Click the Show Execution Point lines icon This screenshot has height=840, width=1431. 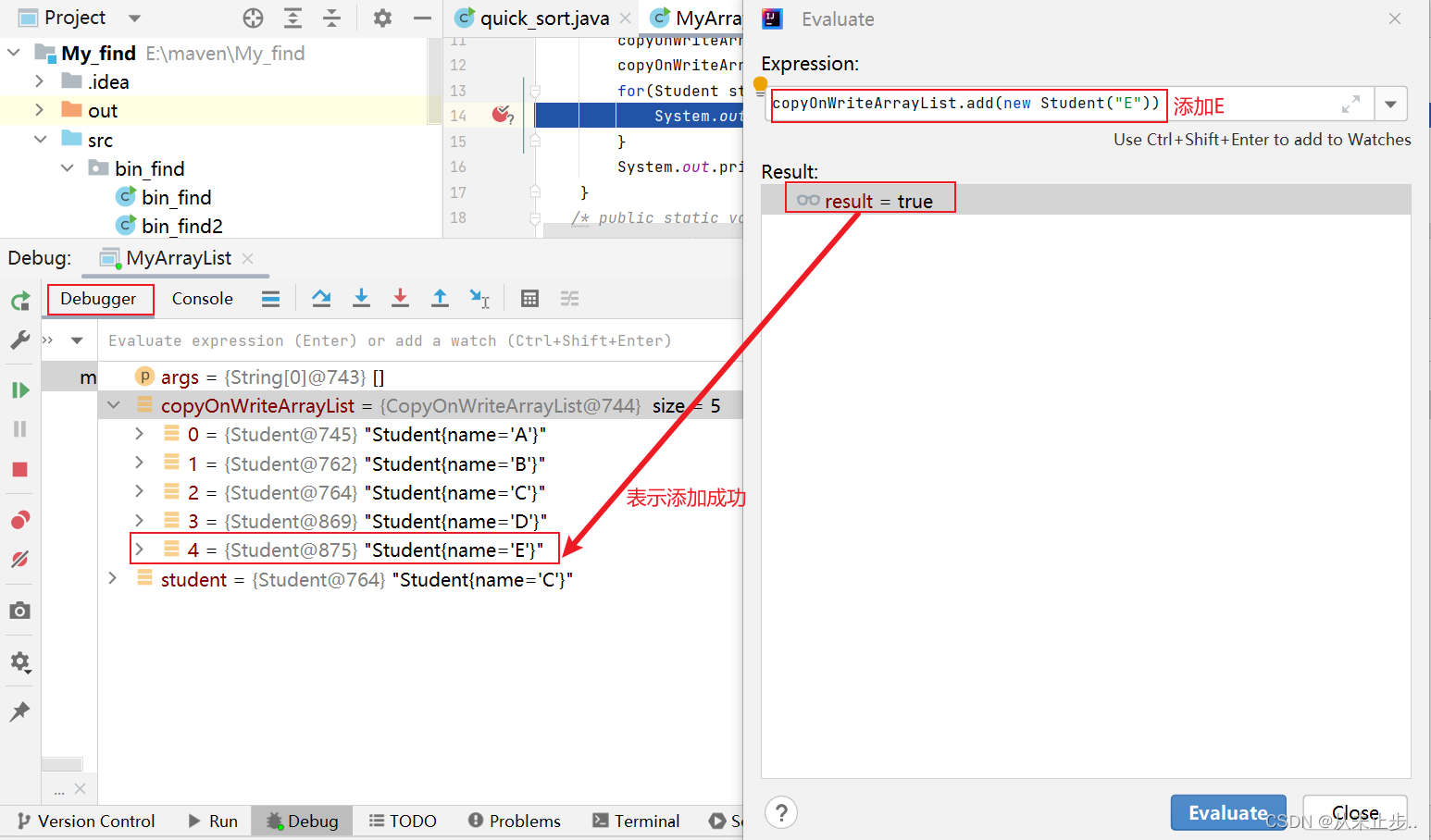[x=270, y=298]
